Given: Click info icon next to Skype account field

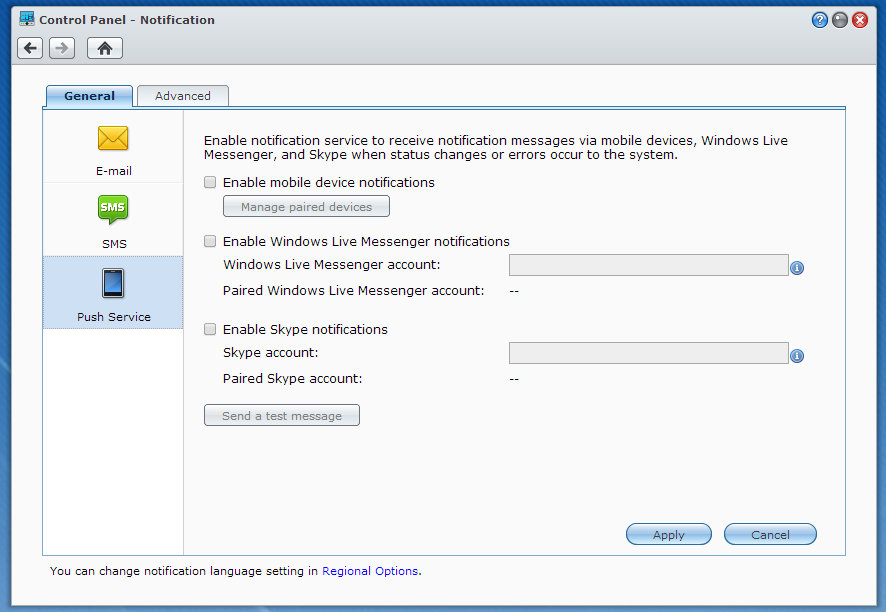Looking at the screenshot, I should (x=797, y=356).
